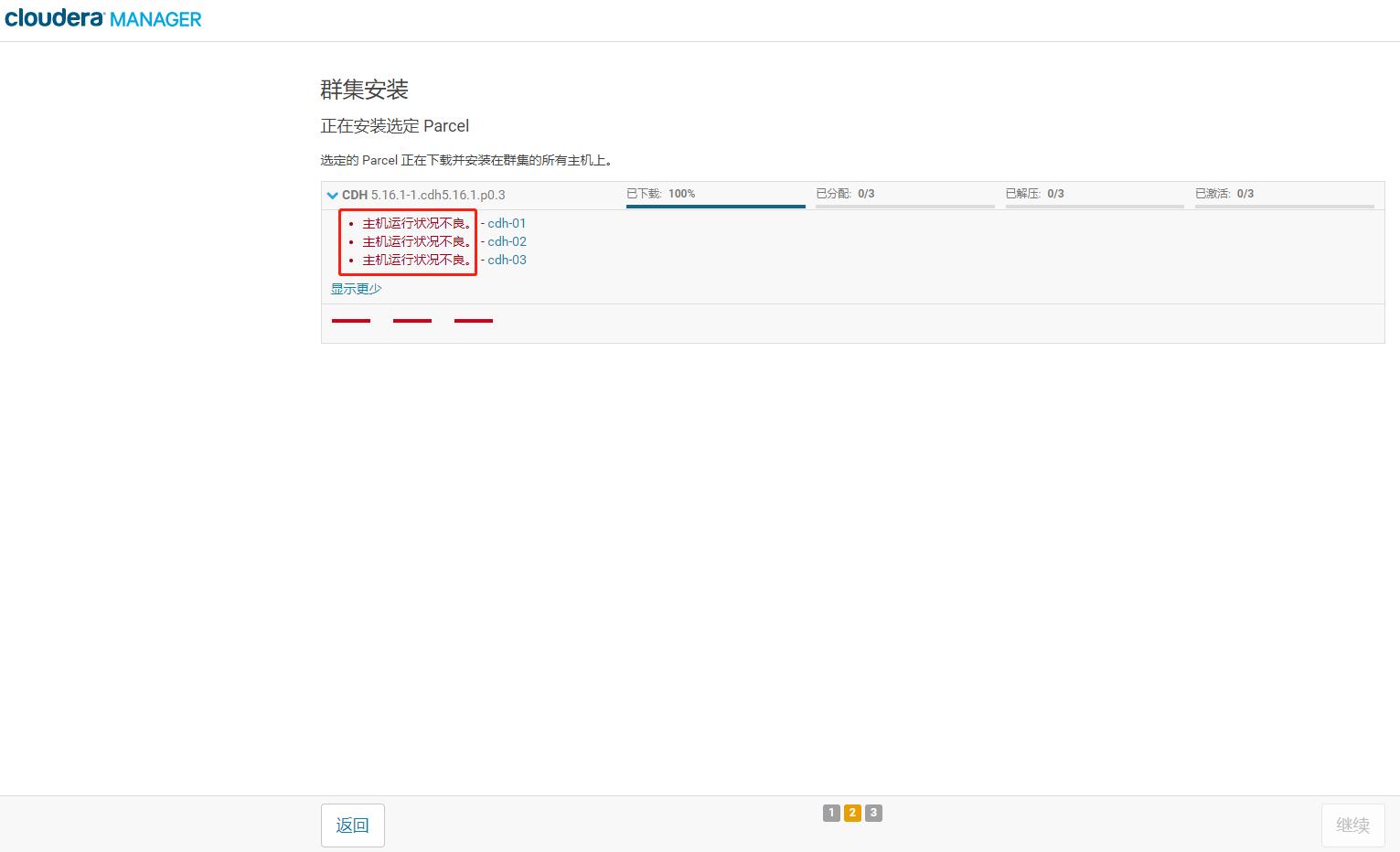Click step indicator 3 in the wizard

coord(872,813)
